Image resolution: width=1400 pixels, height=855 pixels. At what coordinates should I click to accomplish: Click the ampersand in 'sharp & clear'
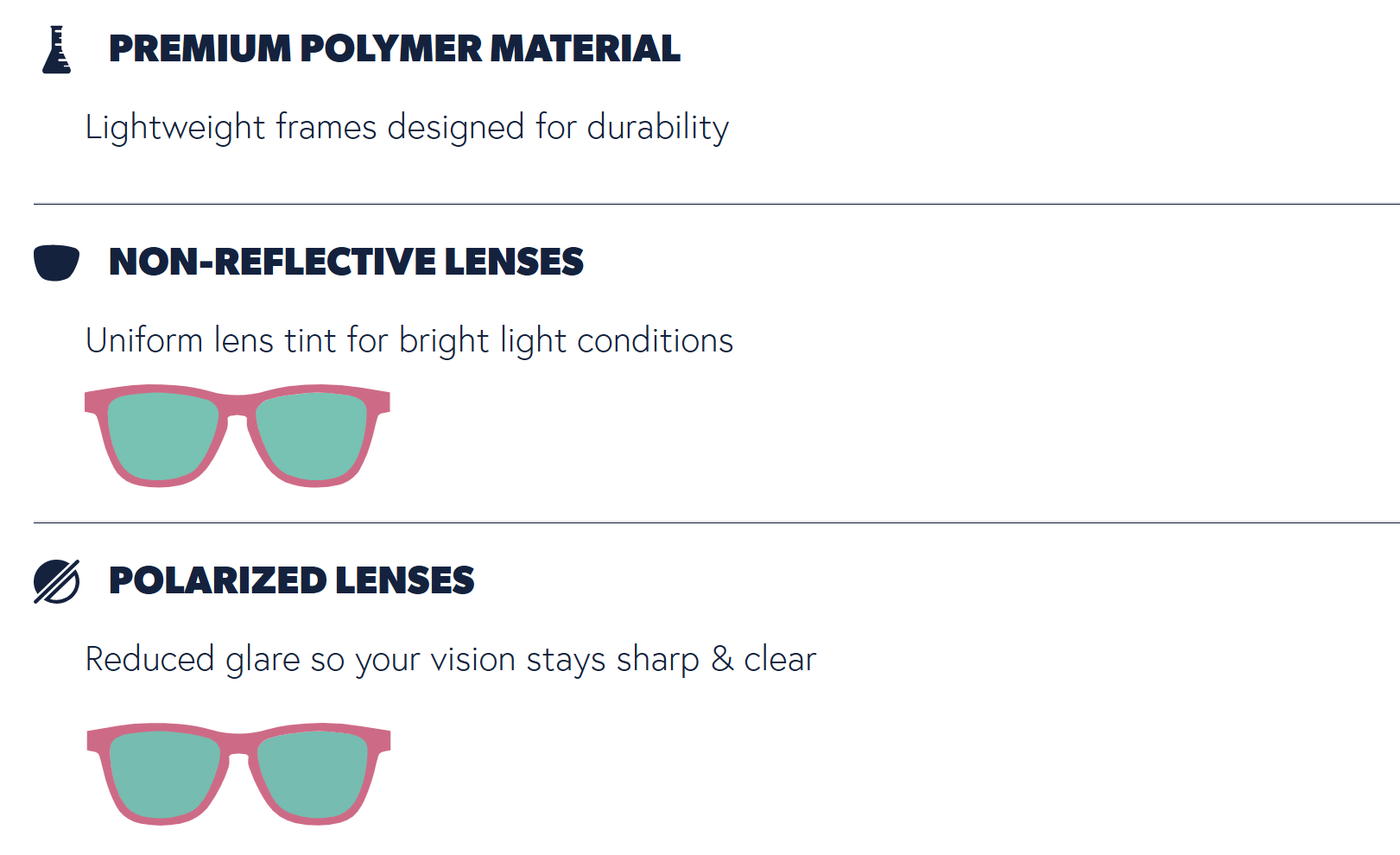pyautogui.click(x=722, y=660)
